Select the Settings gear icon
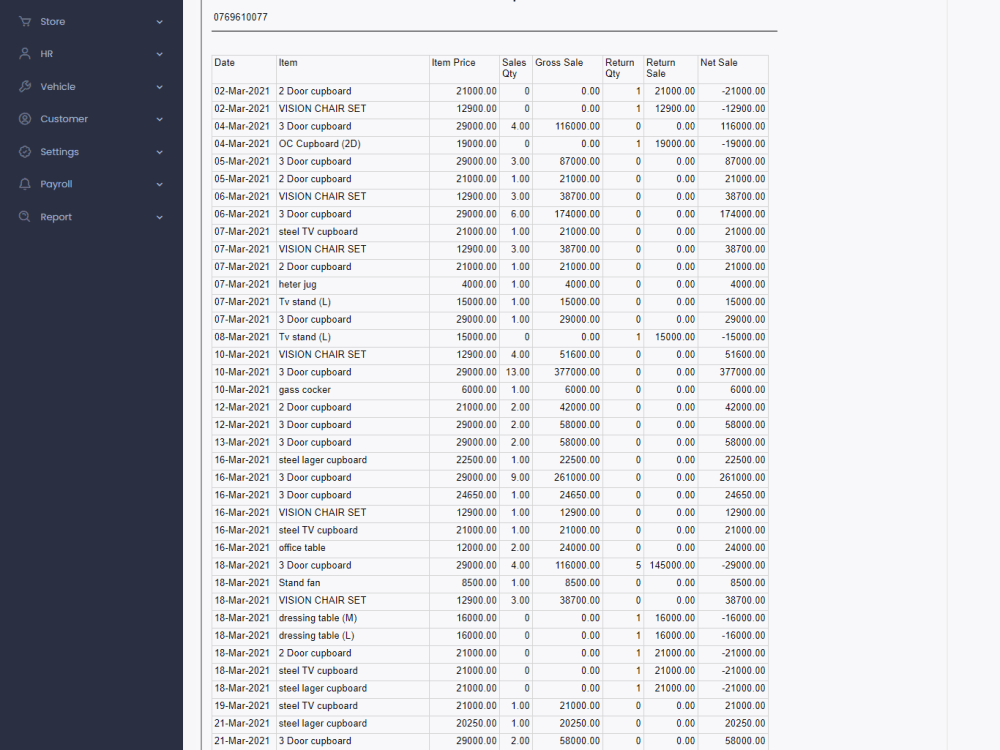1000x750 pixels. click(x=25, y=151)
